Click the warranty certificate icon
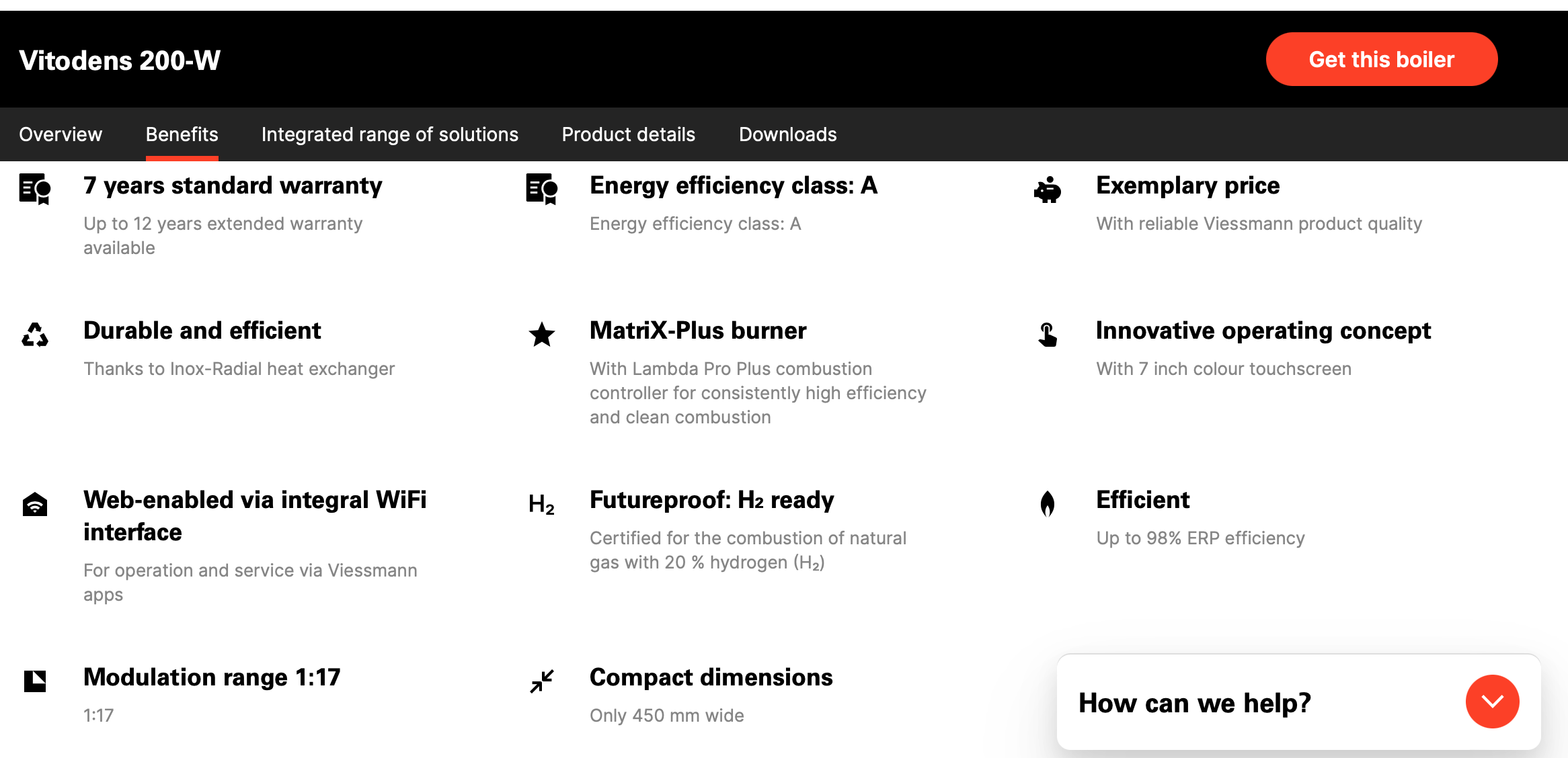 (35, 189)
